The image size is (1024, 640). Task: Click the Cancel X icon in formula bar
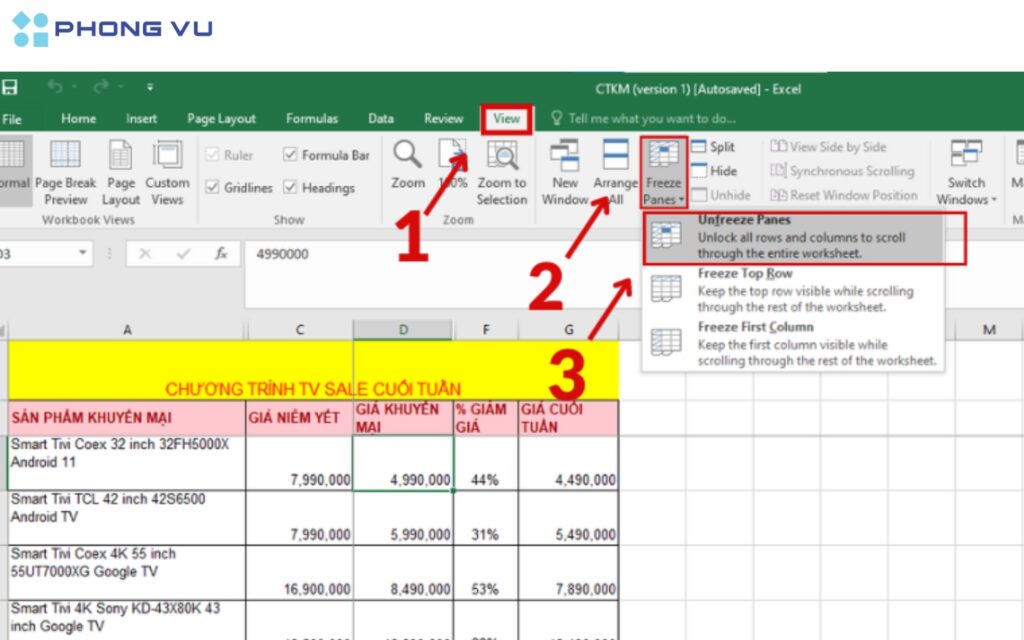click(145, 254)
